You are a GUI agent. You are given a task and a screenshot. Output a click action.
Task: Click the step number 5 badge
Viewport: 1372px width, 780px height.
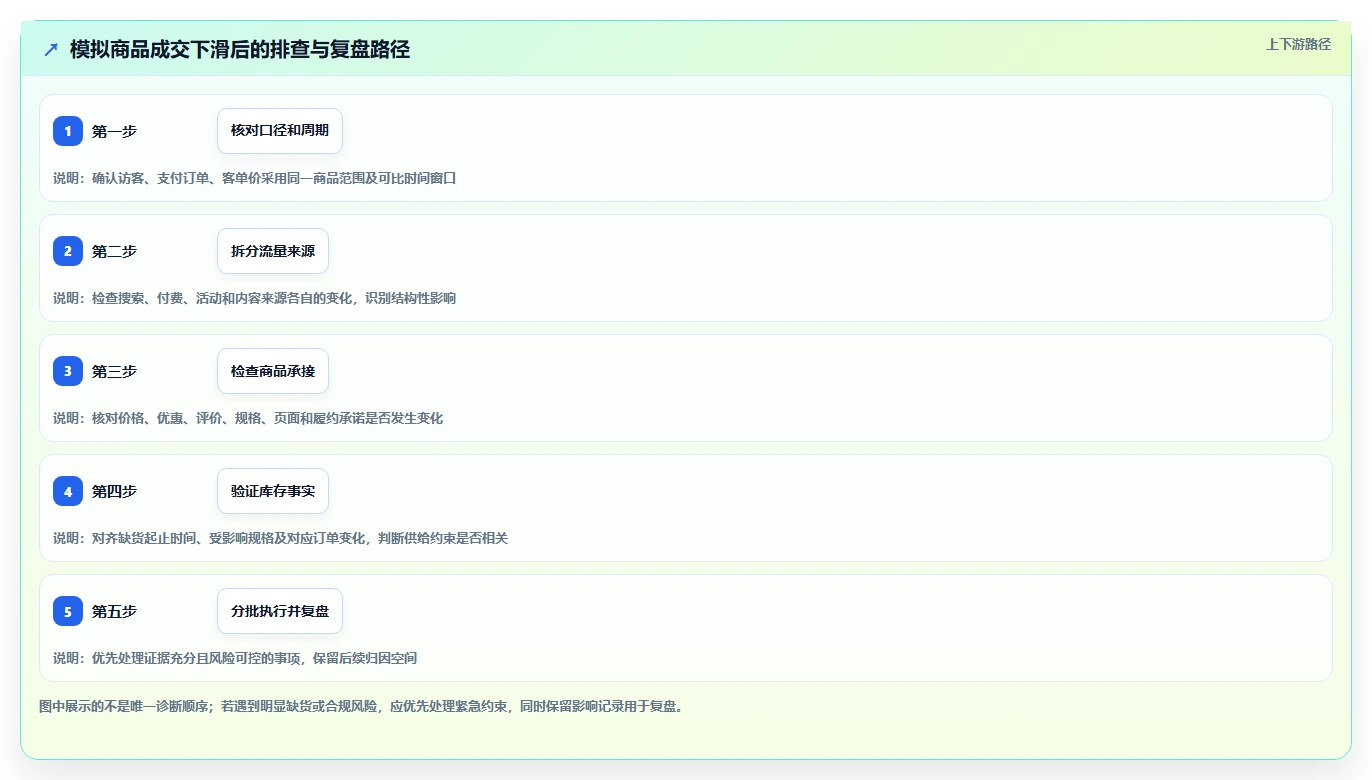pos(68,611)
